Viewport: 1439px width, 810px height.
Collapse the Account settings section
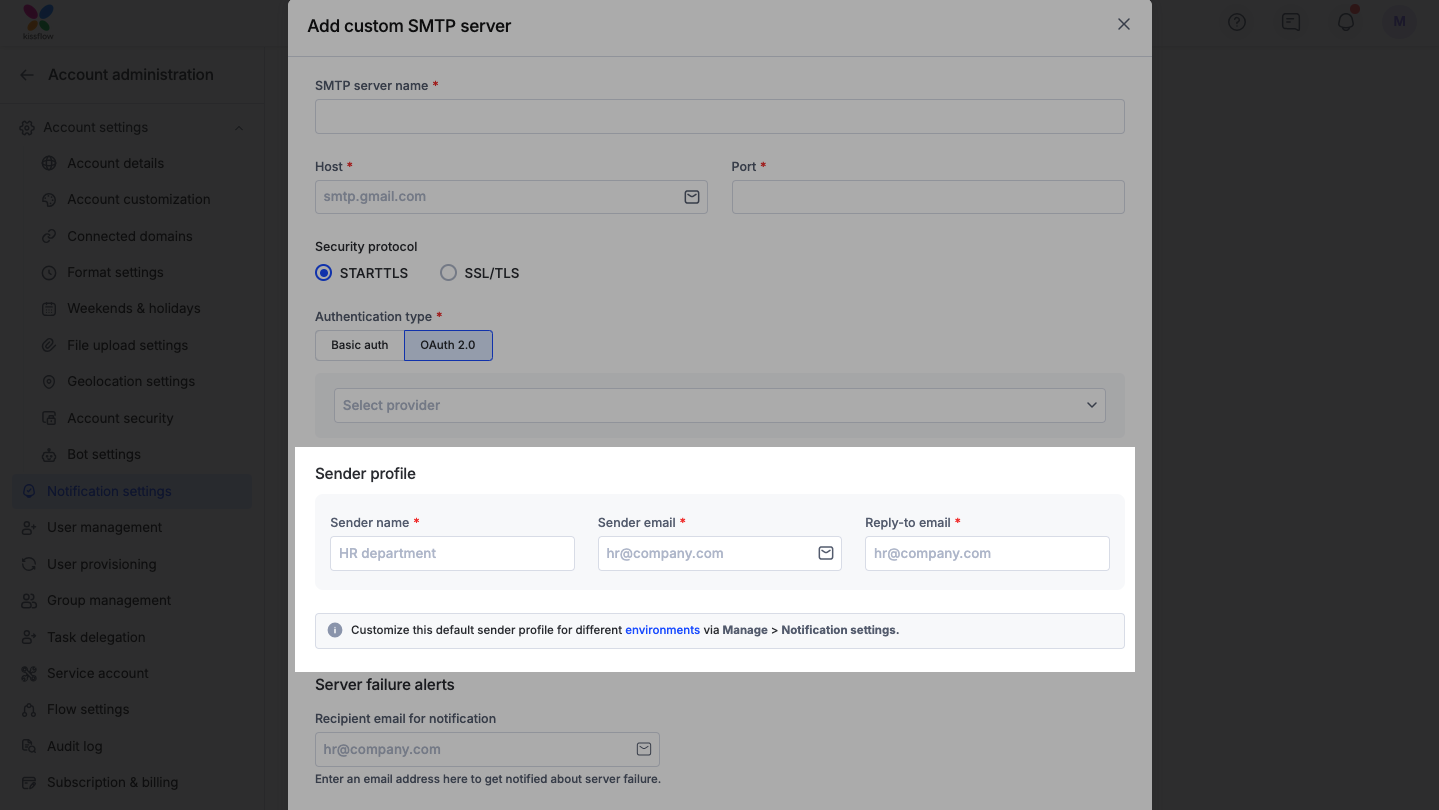coord(238,128)
